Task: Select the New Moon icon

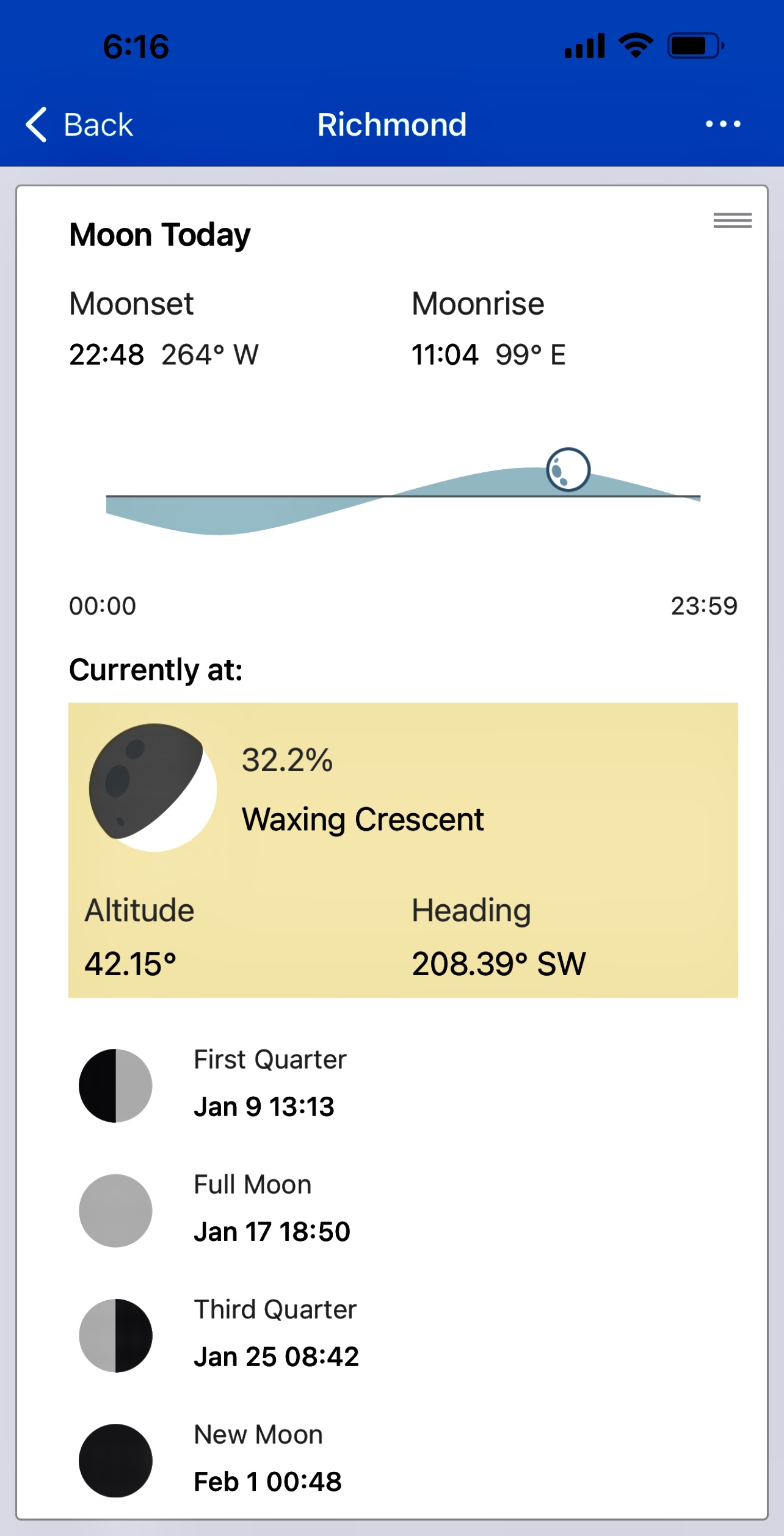Action: [x=115, y=1460]
